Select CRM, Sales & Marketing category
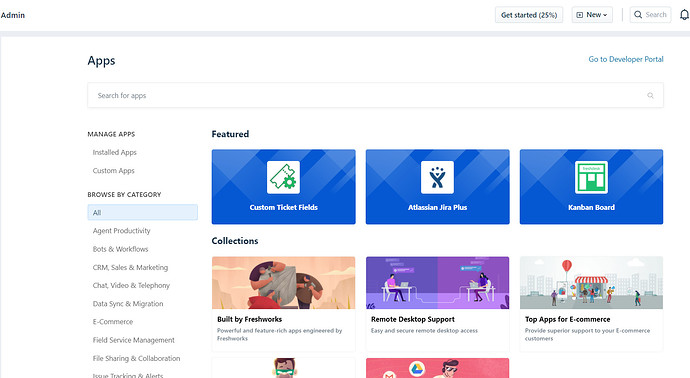Image resolution: width=690 pixels, height=378 pixels. click(130, 267)
